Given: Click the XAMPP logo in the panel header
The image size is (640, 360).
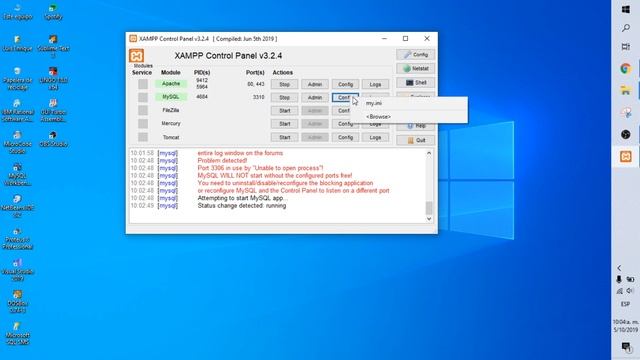Looking at the screenshot, I should pos(136,56).
